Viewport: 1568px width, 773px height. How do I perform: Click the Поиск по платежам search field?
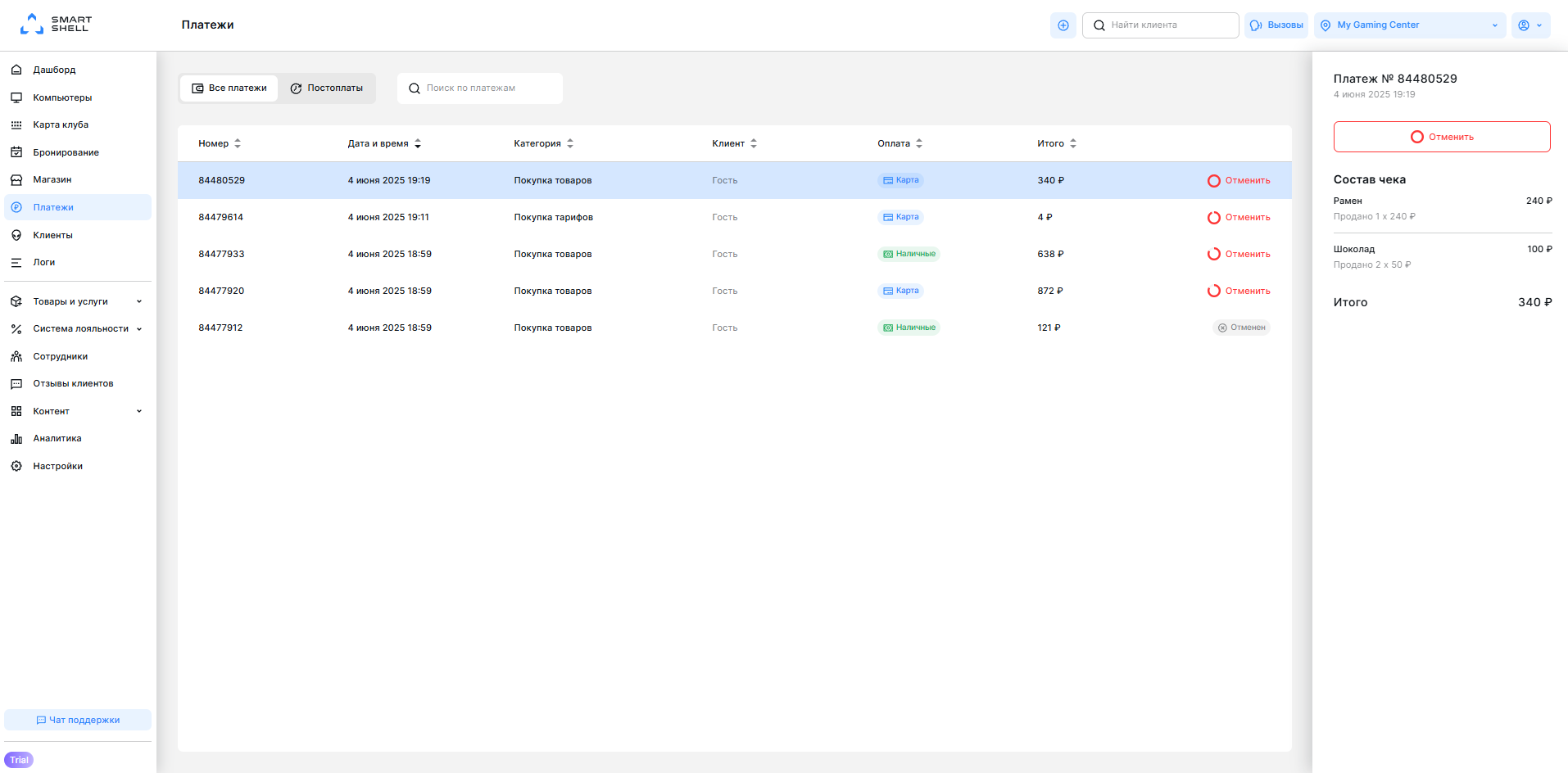click(x=490, y=88)
